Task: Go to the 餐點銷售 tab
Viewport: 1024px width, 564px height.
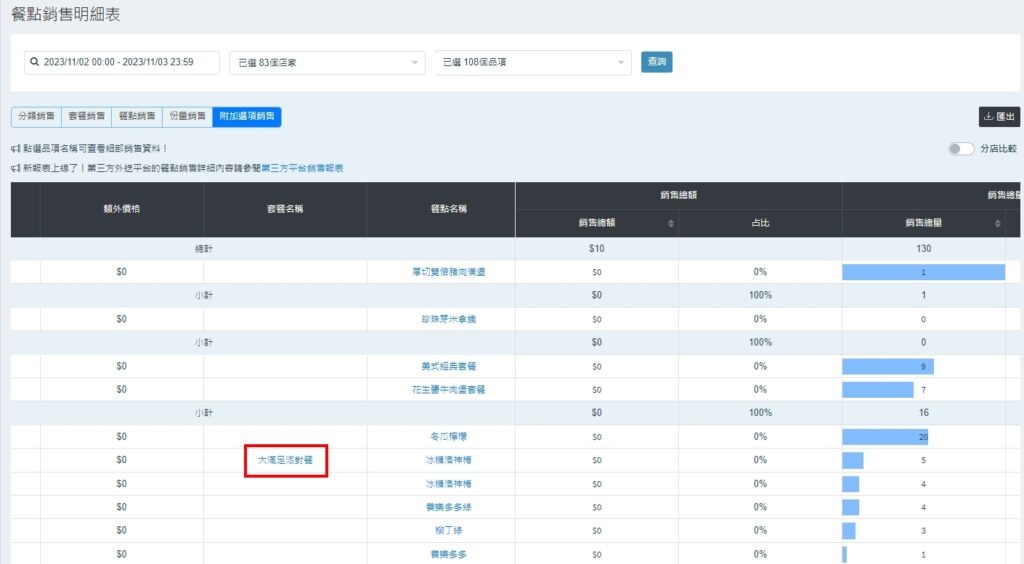Action: 136,117
